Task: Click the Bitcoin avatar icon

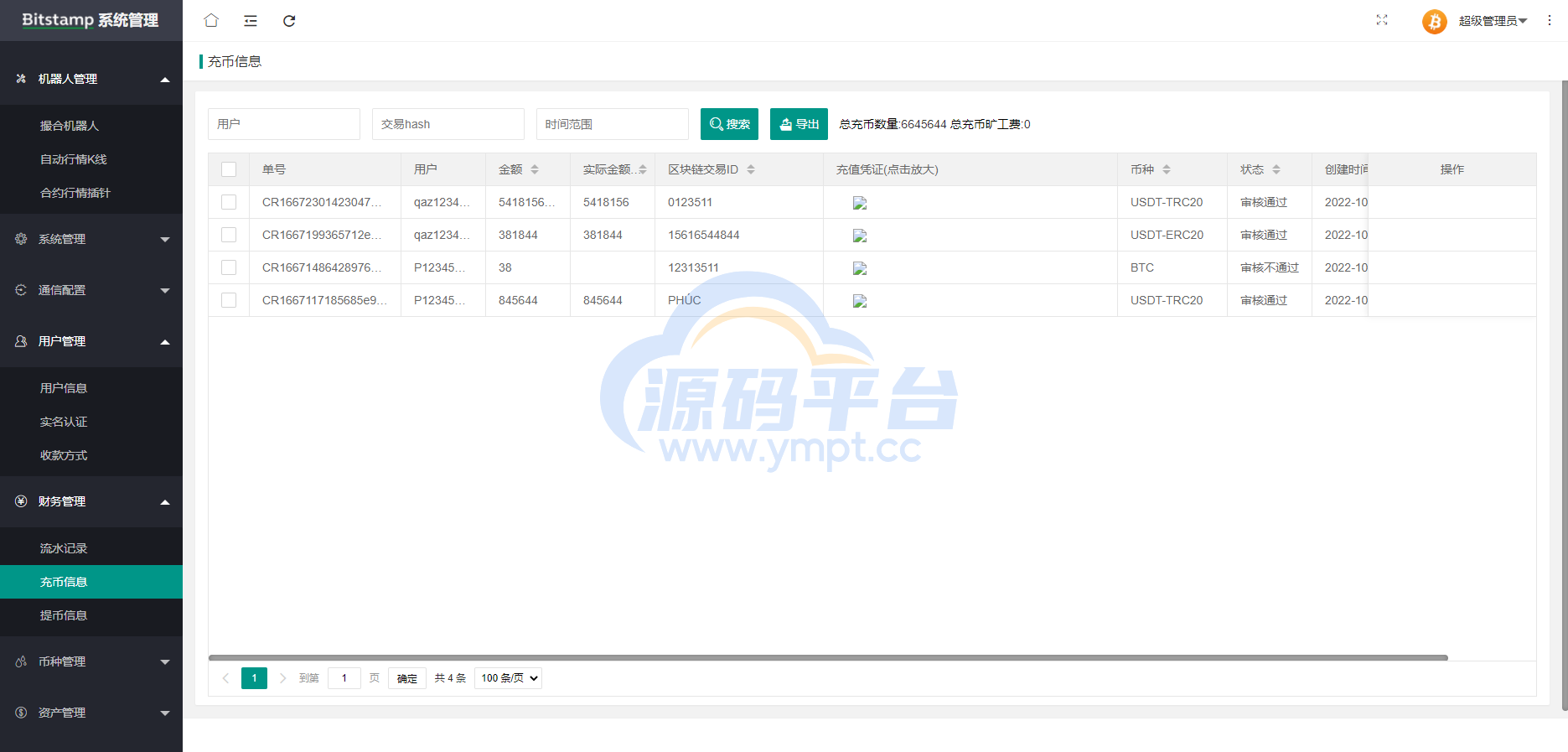Action: pyautogui.click(x=1435, y=21)
